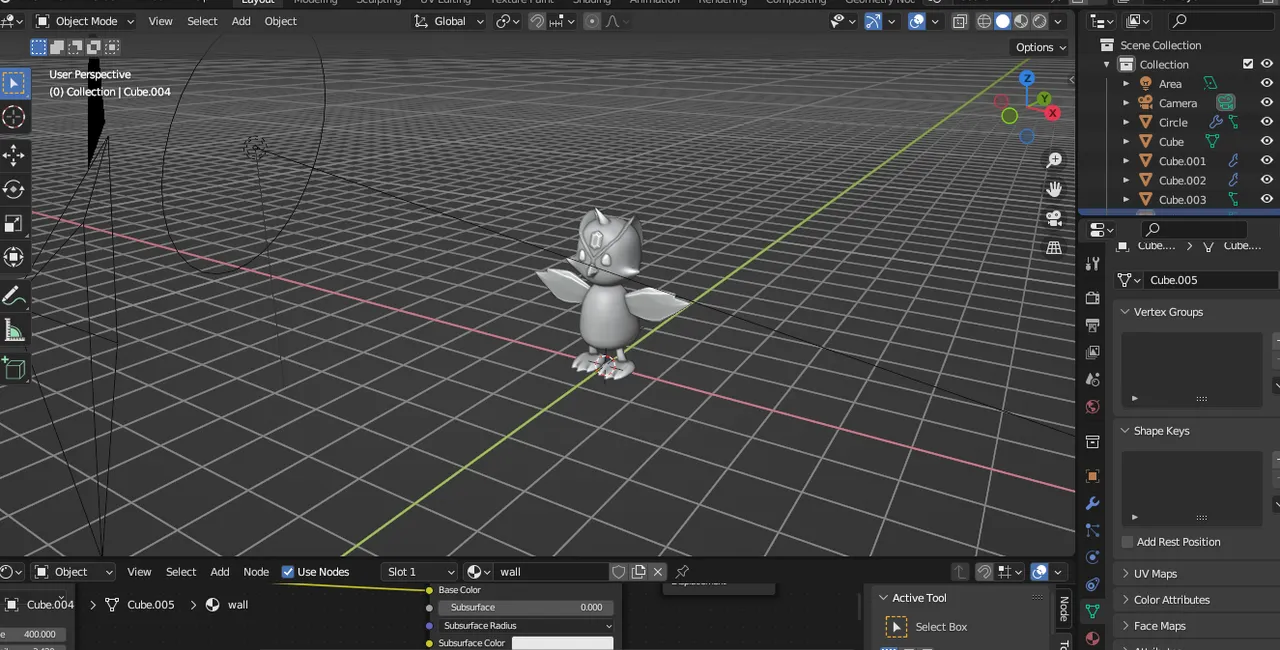
Task: Open the Modifiers wrench properties tab
Action: [x=1092, y=503]
